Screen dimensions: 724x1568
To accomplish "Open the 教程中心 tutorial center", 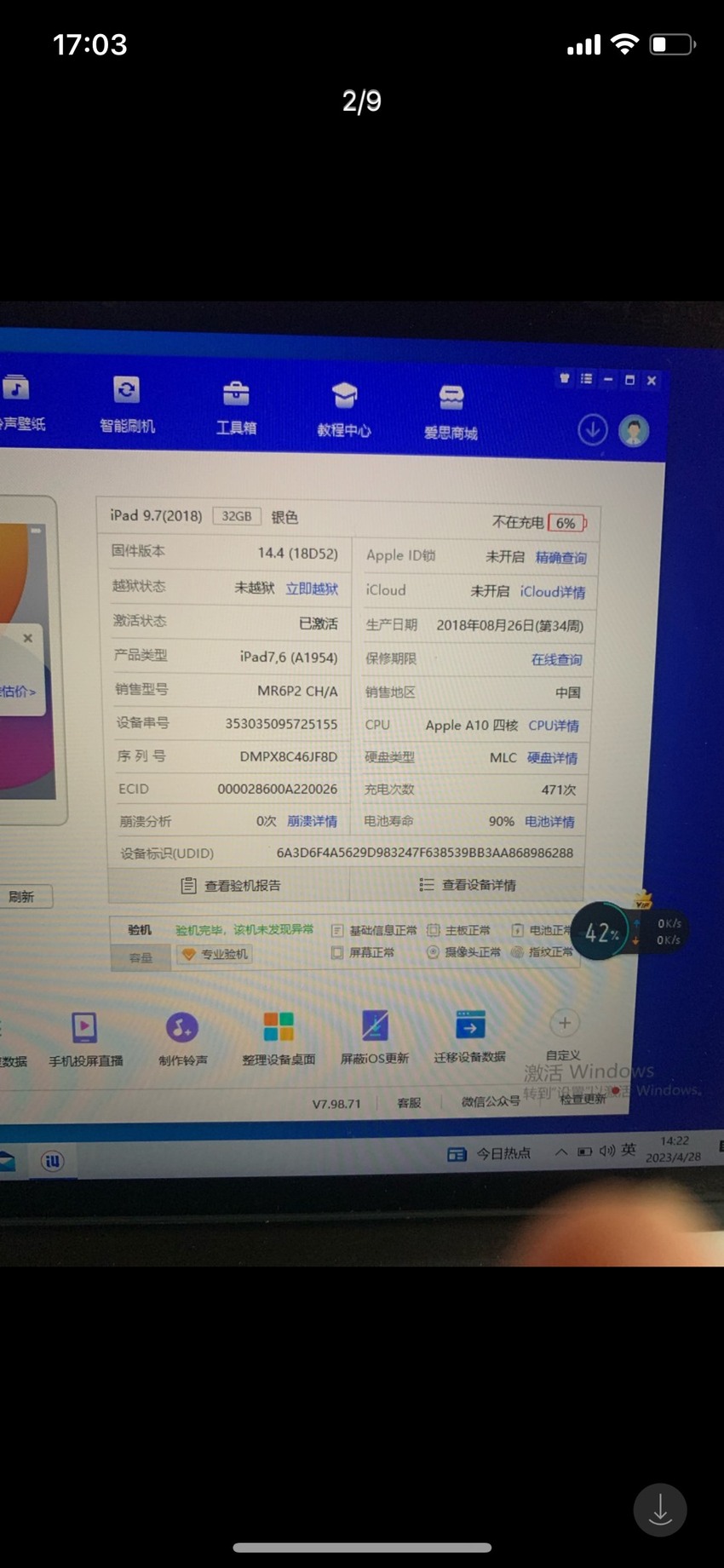I will [344, 411].
